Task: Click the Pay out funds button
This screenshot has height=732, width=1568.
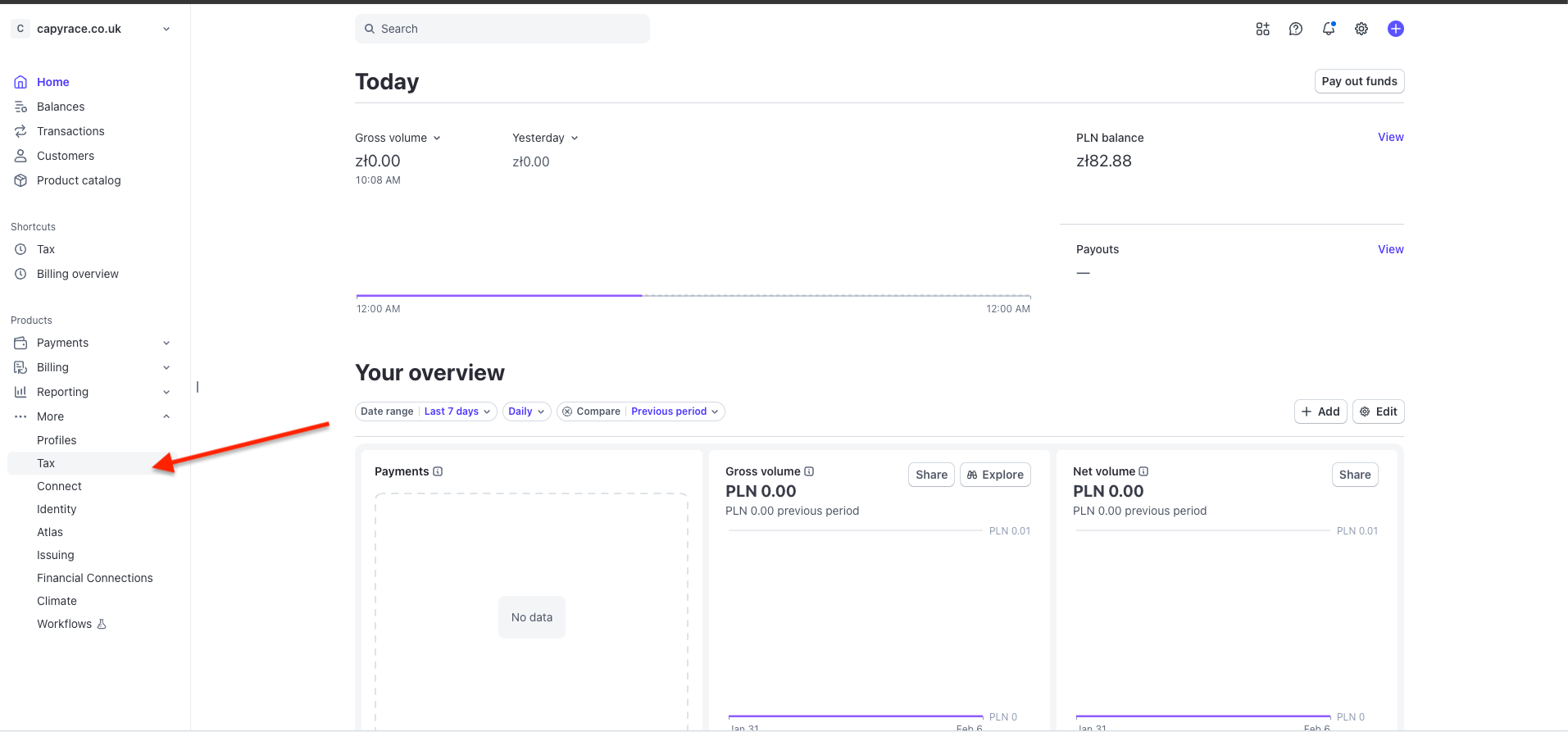Action: 1359,81
